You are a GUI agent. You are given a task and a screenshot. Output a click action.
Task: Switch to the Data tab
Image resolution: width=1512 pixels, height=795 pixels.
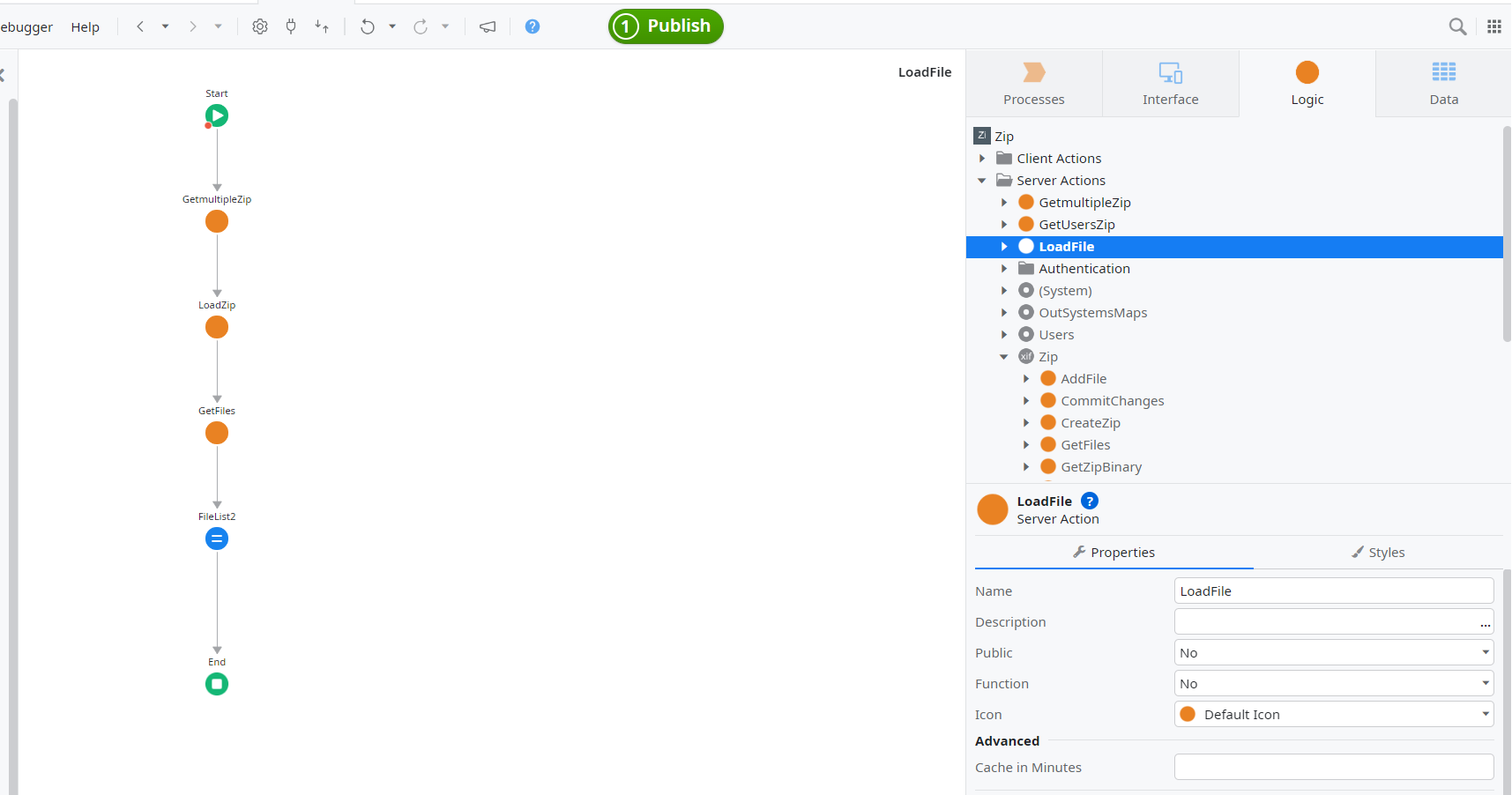tap(1443, 84)
